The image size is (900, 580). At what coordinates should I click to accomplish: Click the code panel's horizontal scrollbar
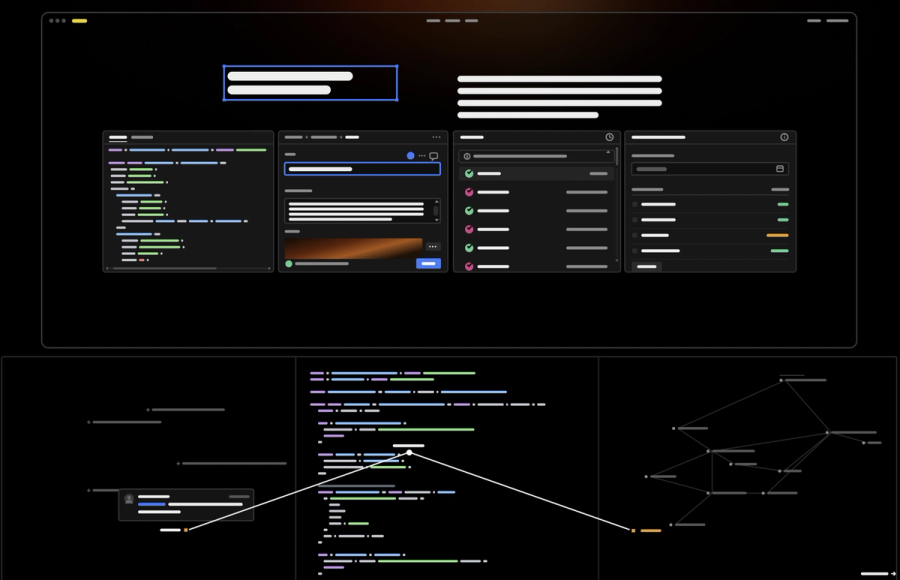[x=165, y=268]
